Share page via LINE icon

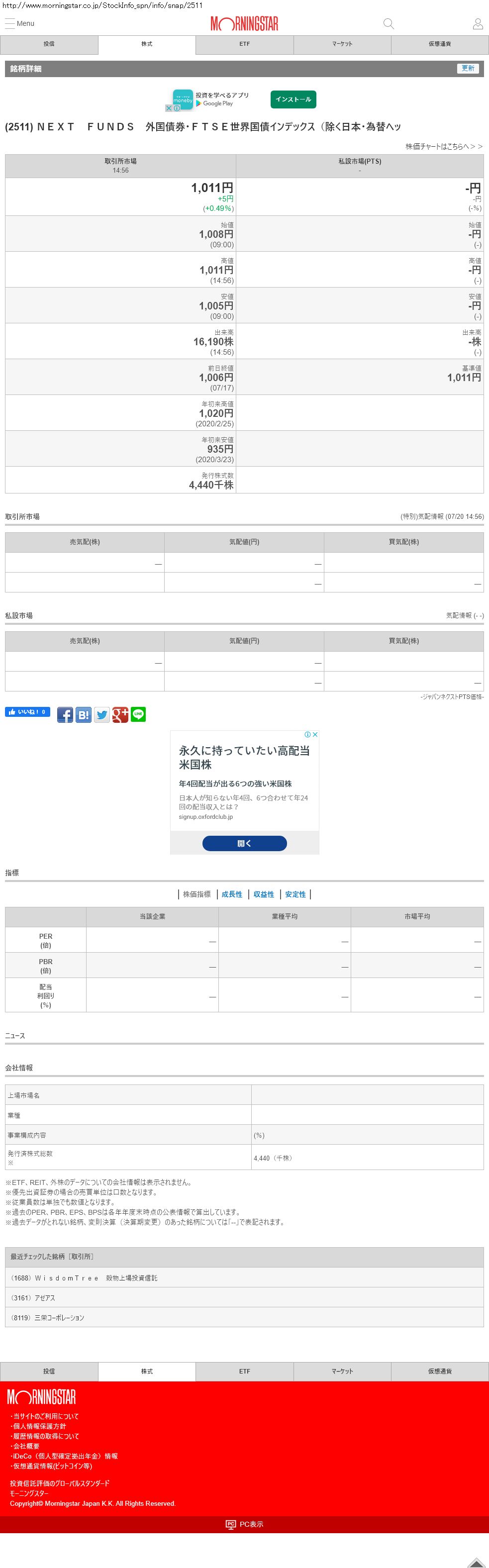[x=138, y=715]
